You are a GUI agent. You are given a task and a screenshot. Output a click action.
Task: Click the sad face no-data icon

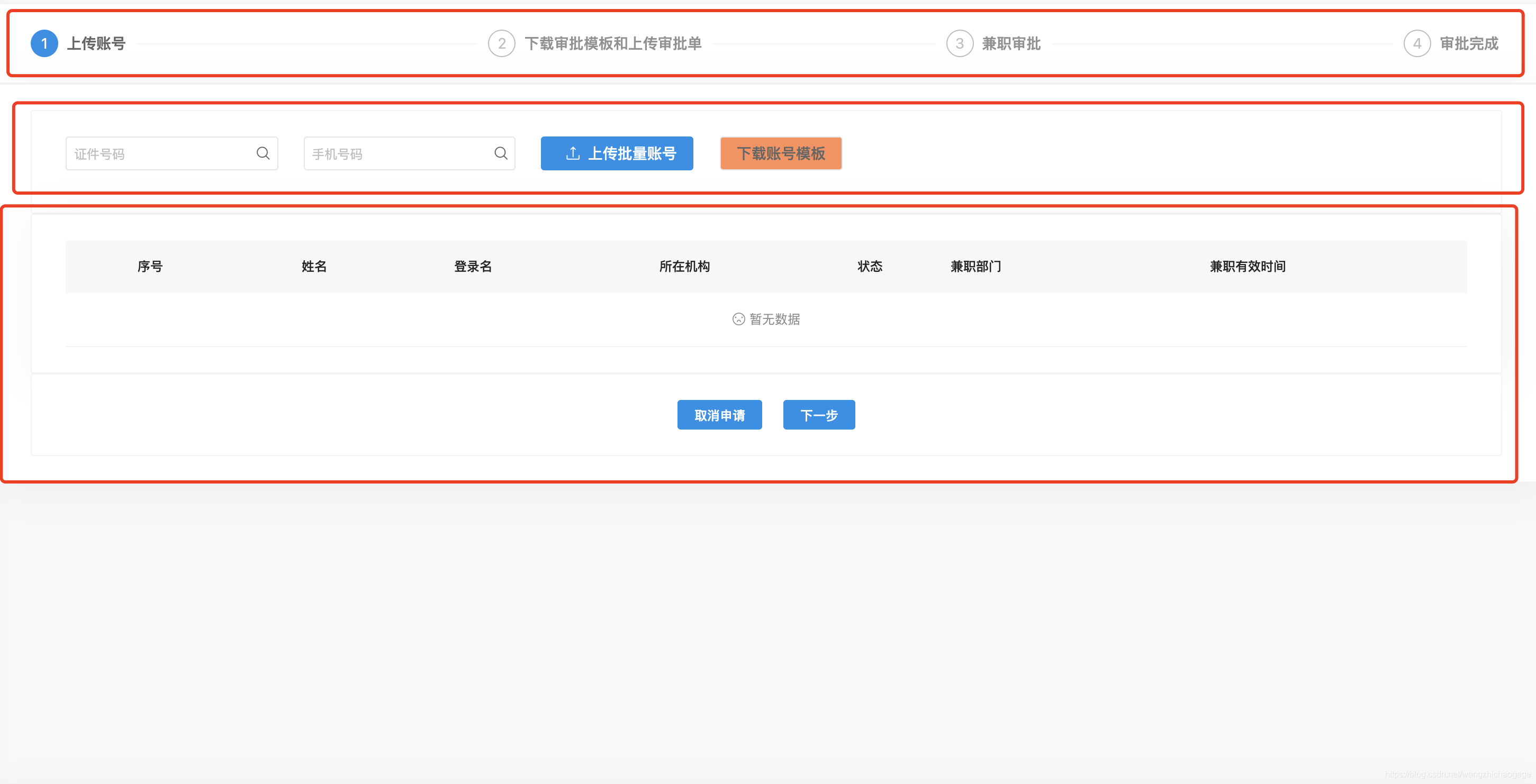click(x=738, y=320)
